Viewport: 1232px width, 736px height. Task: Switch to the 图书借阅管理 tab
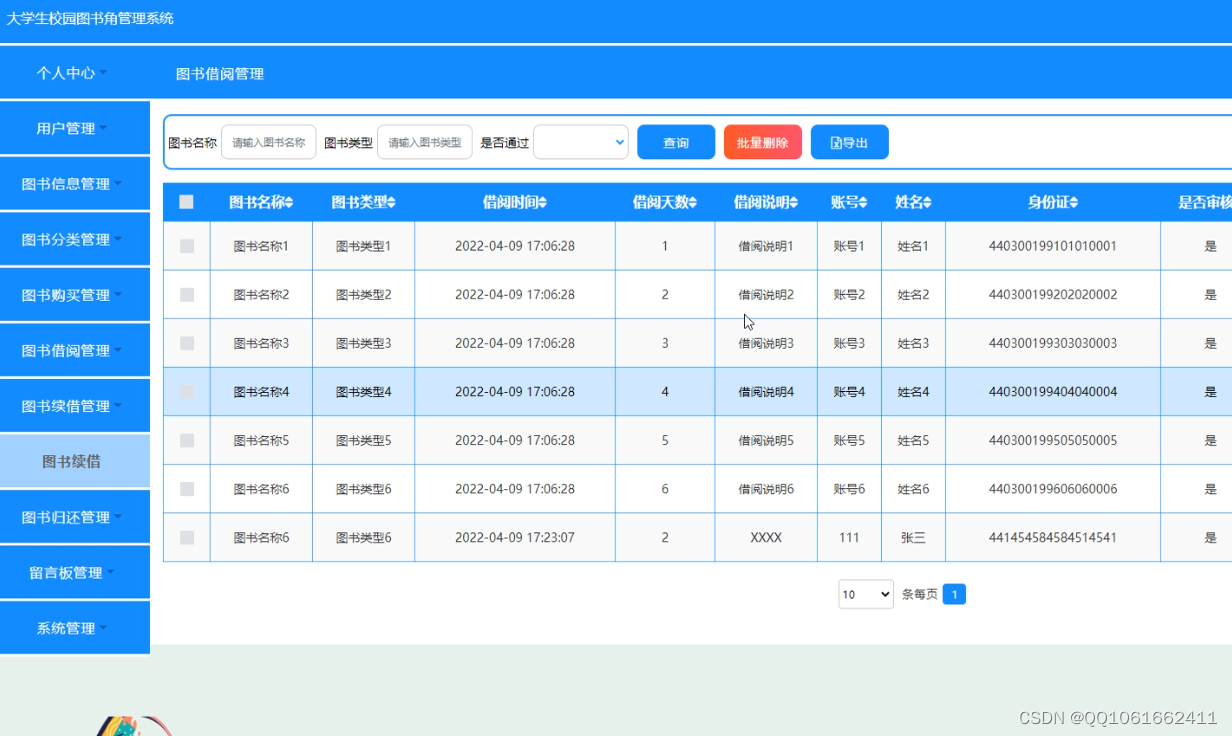(x=221, y=72)
